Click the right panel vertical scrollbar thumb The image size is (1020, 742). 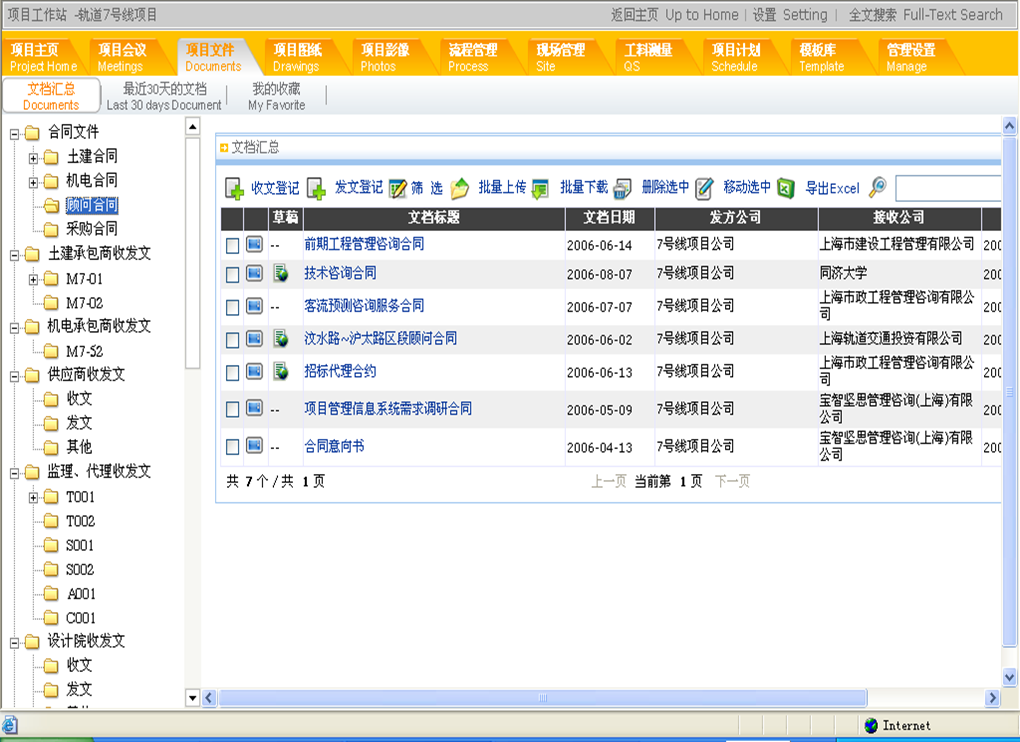tap(1009, 391)
